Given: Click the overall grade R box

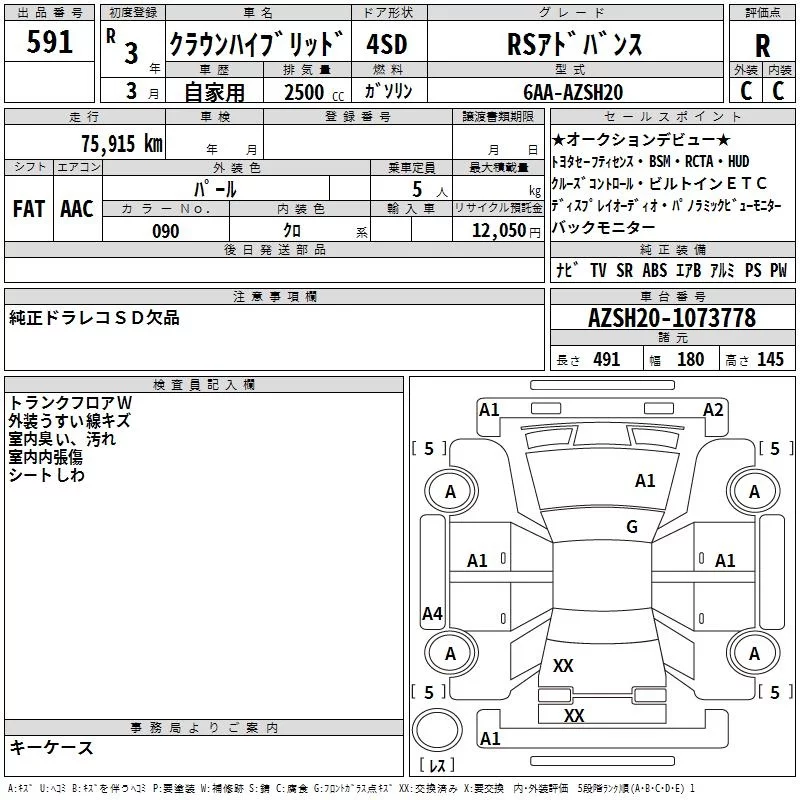Looking at the screenshot, I should [762, 44].
